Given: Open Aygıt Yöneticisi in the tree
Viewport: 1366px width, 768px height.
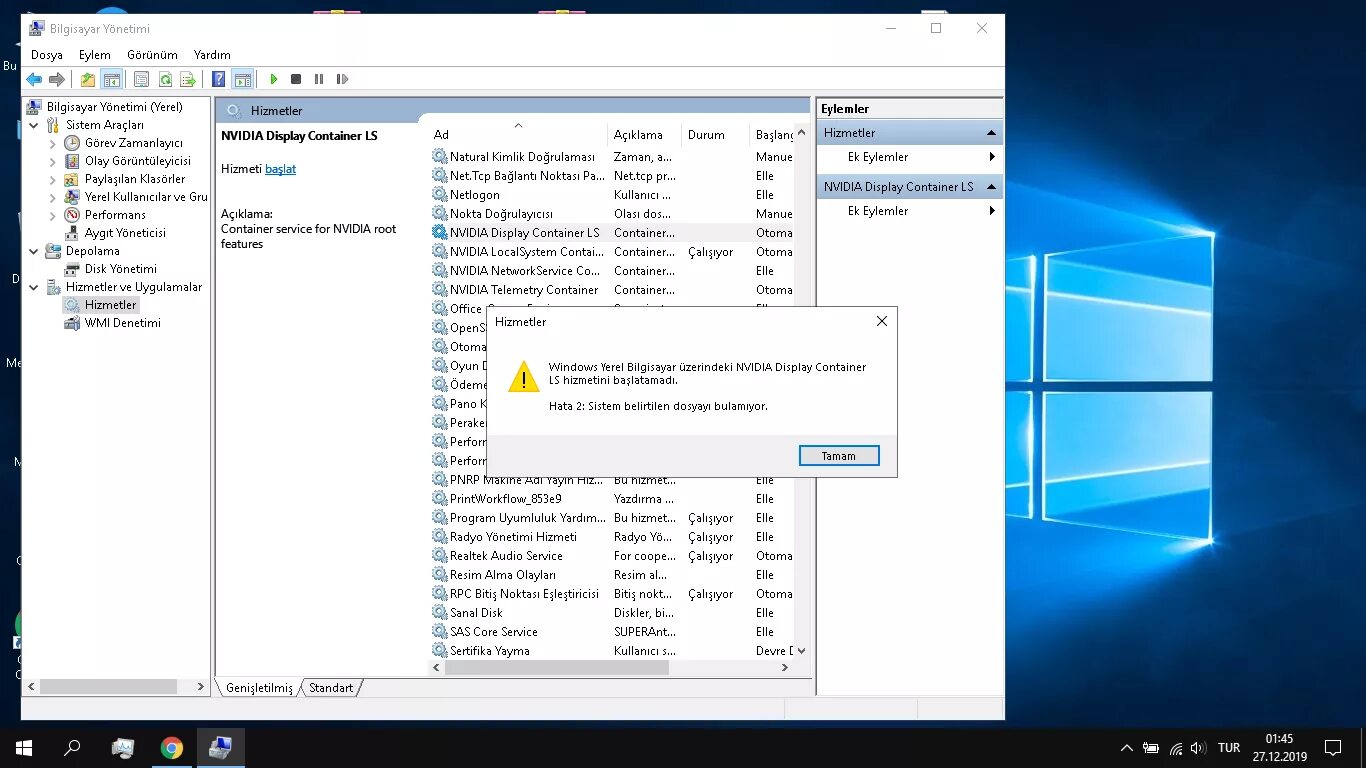Looking at the screenshot, I should [x=125, y=233].
